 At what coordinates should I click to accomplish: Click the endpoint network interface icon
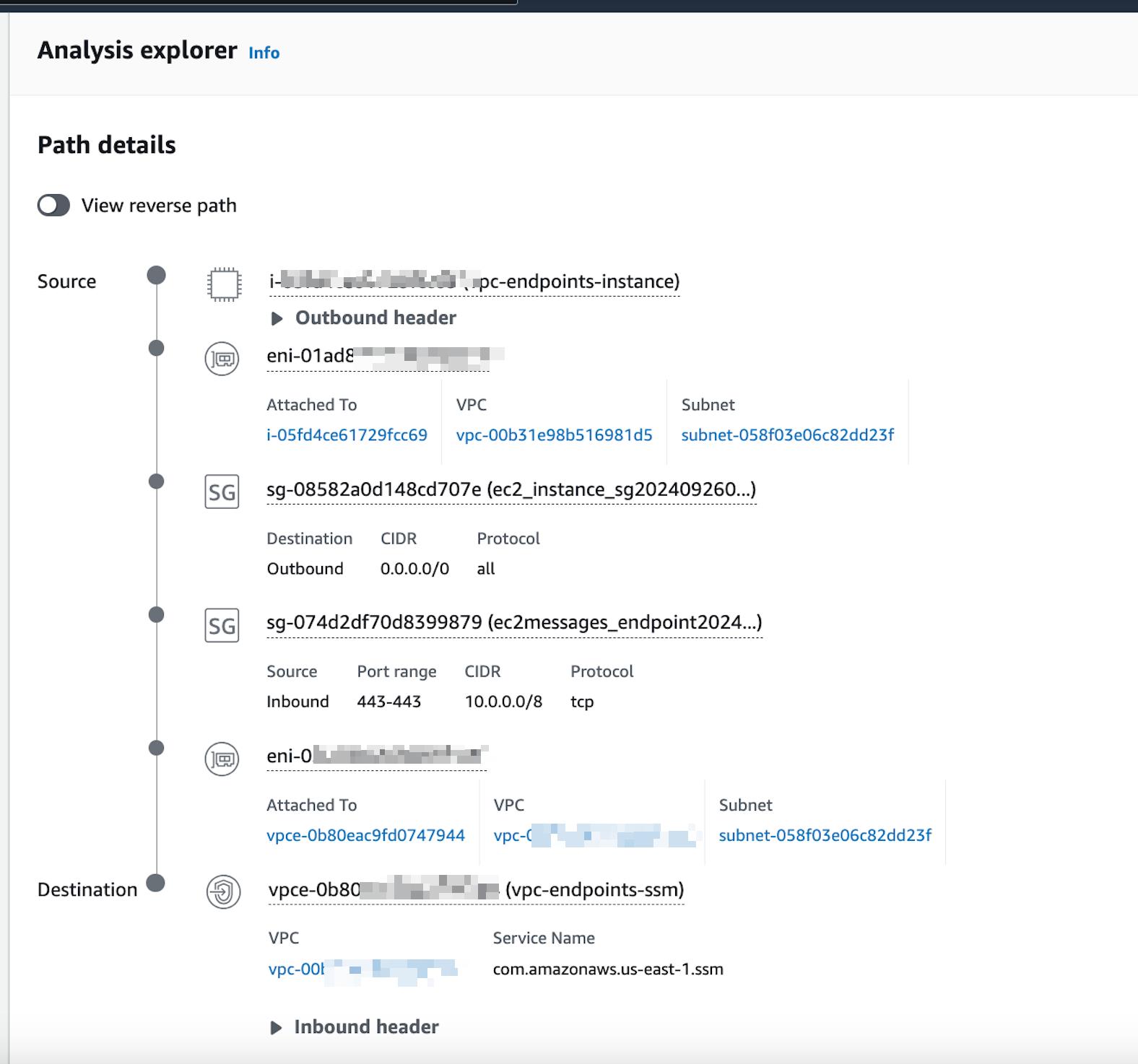pos(222,759)
